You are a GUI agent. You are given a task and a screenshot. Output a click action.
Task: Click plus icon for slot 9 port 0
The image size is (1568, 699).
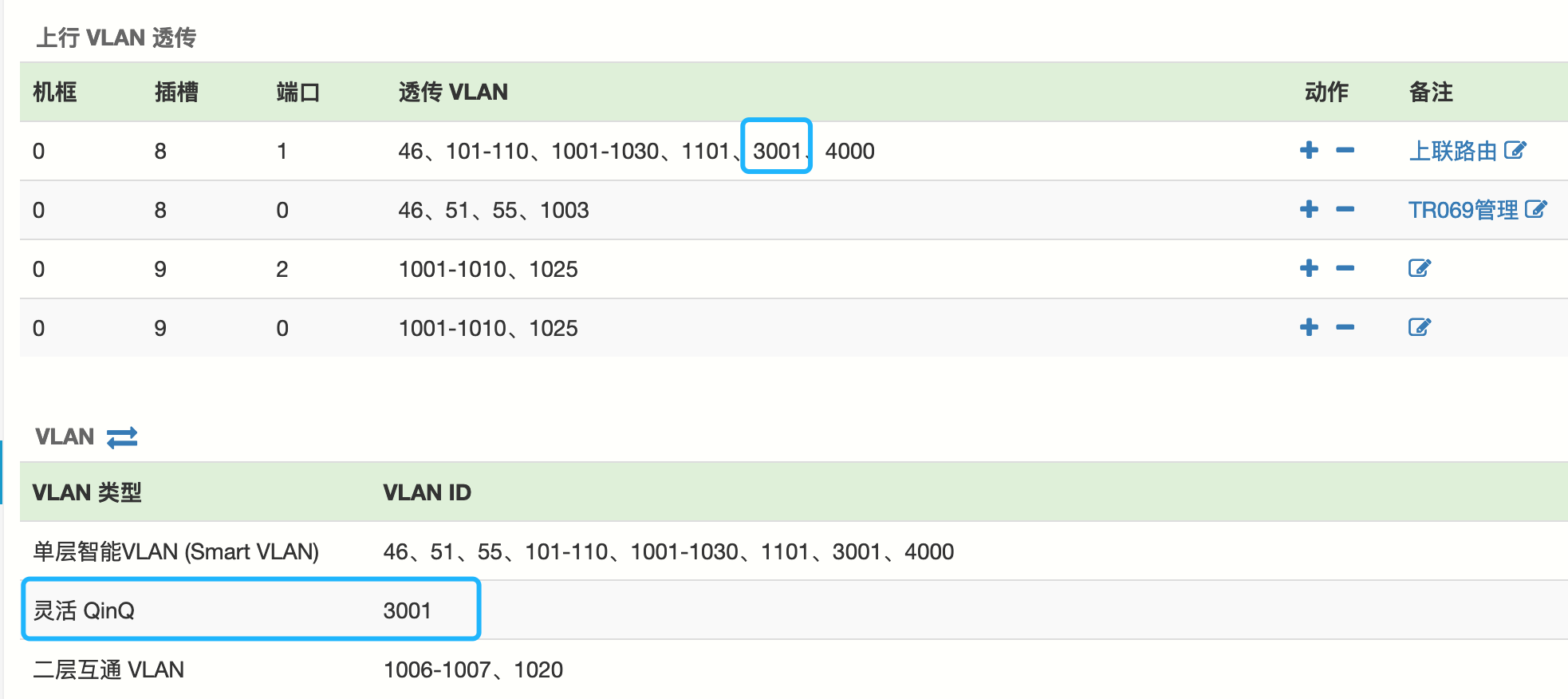coord(1309,327)
